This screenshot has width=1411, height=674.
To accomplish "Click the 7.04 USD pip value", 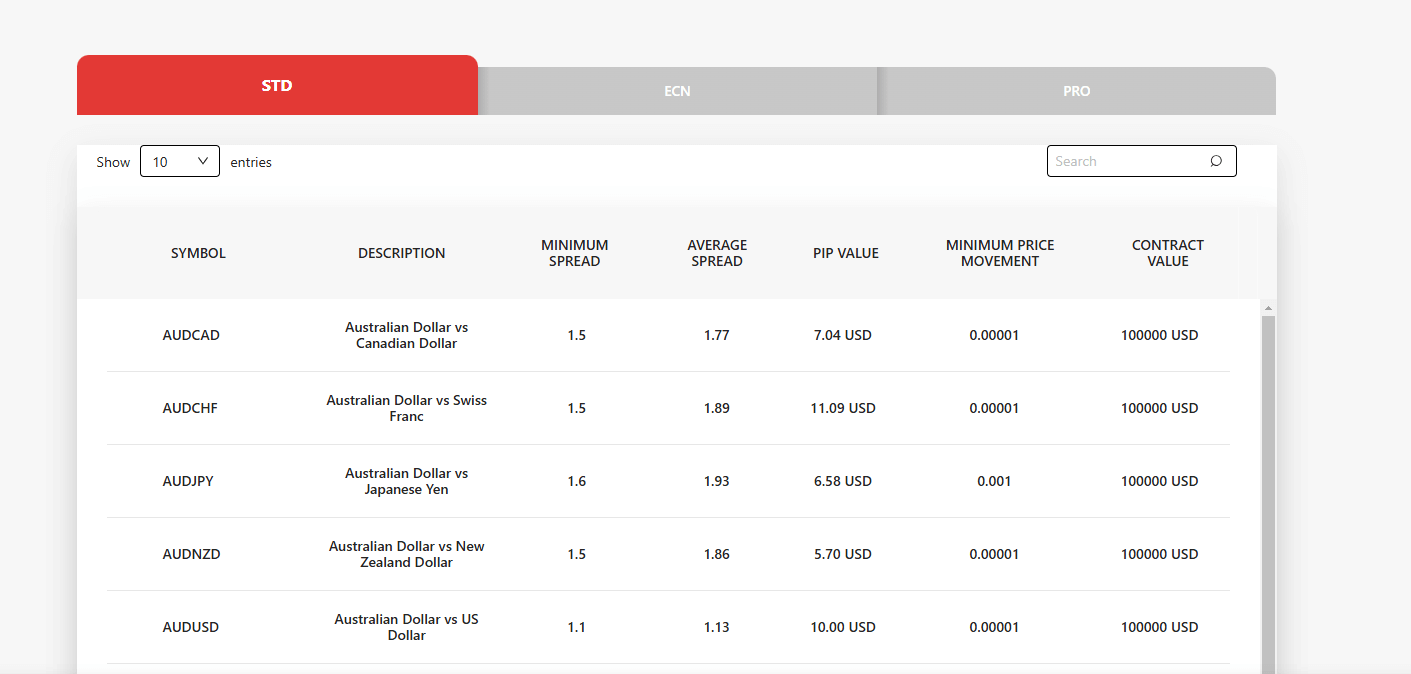I will [843, 335].
